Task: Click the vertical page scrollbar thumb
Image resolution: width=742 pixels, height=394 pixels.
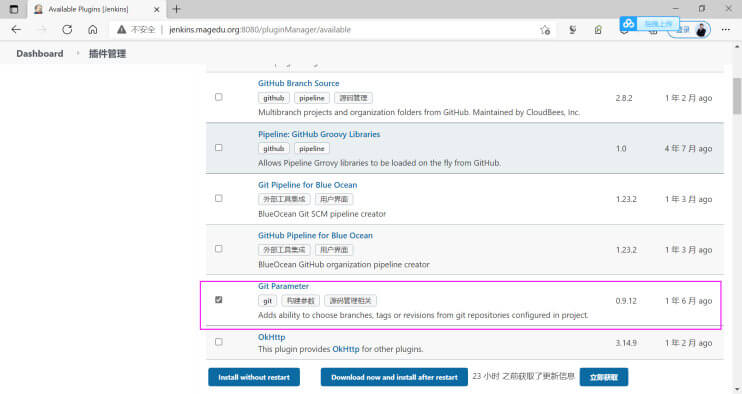Action: click(737, 96)
